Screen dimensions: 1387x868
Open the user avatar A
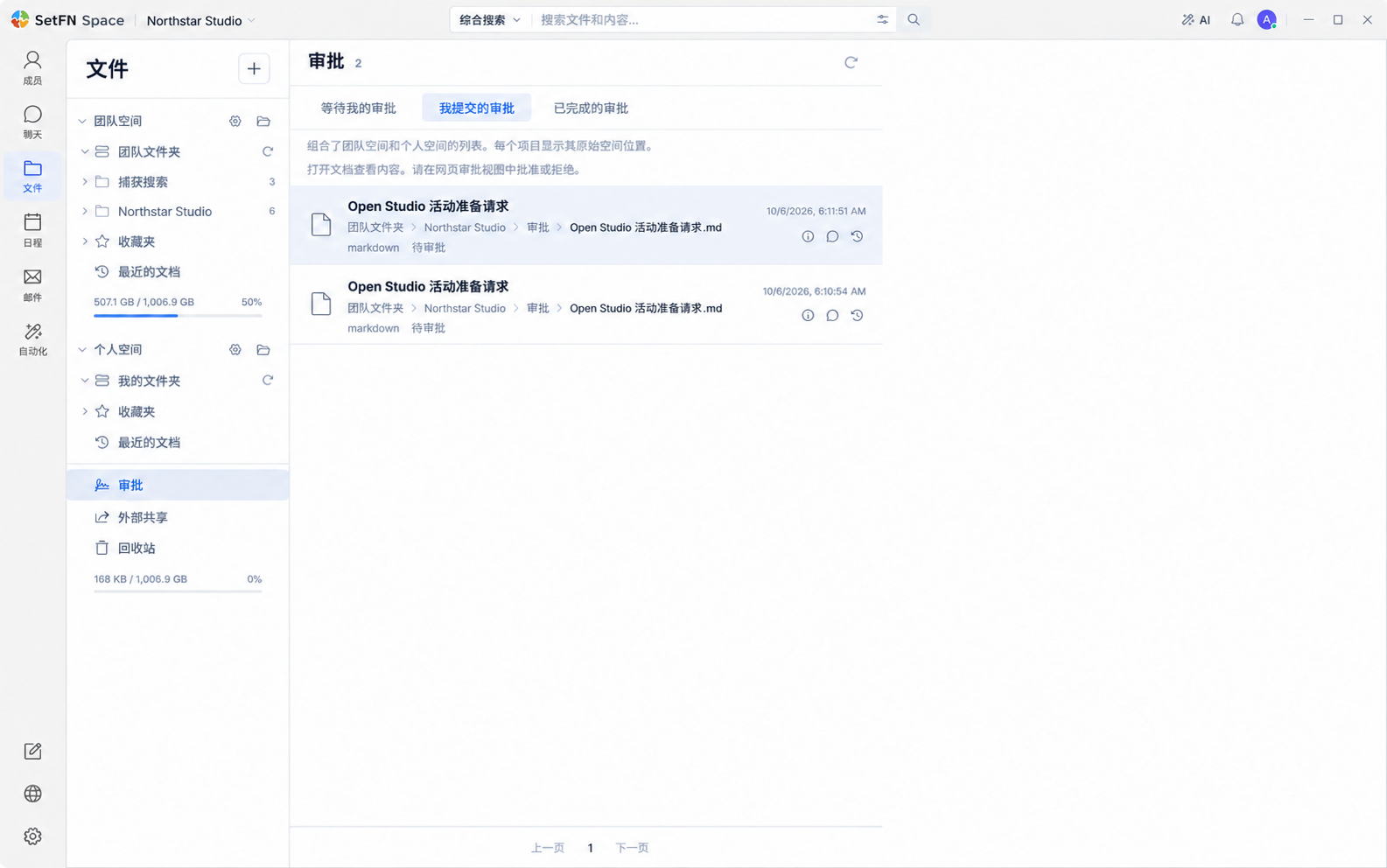pyautogui.click(x=1266, y=19)
